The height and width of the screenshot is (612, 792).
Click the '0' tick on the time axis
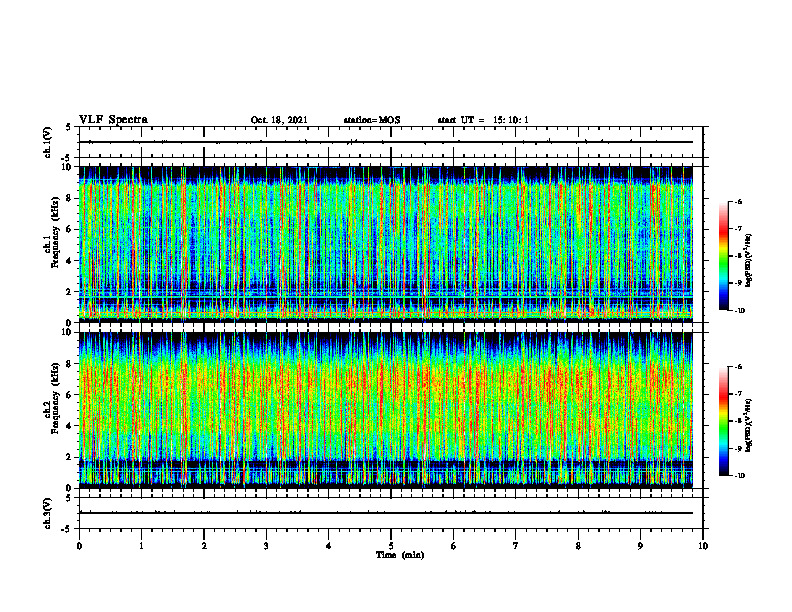pos(79,546)
